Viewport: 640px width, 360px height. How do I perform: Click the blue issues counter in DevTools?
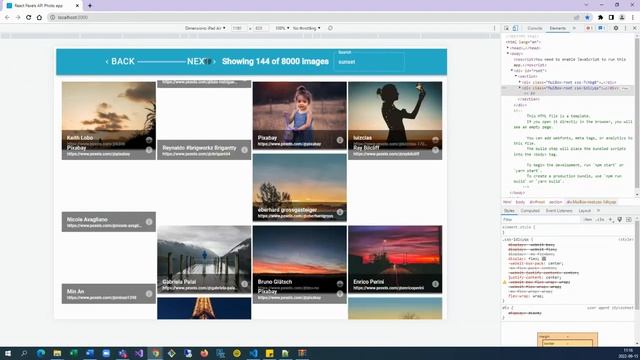[x=601, y=28]
